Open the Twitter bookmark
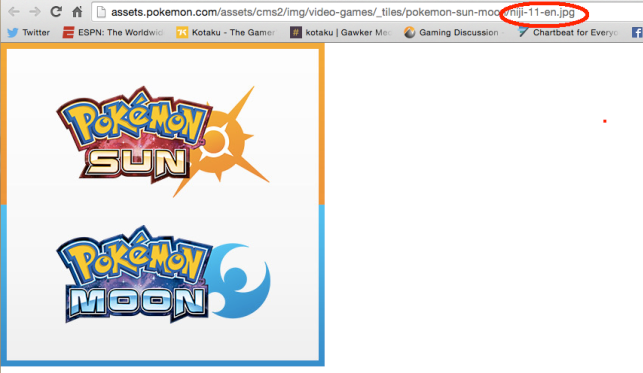This screenshot has width=643, height=373. [28, 32]
